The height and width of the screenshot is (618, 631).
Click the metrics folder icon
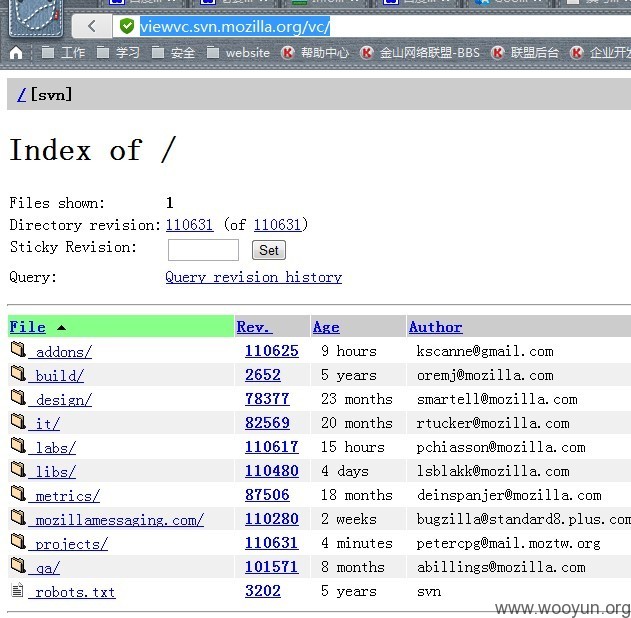tap(18, 493)
